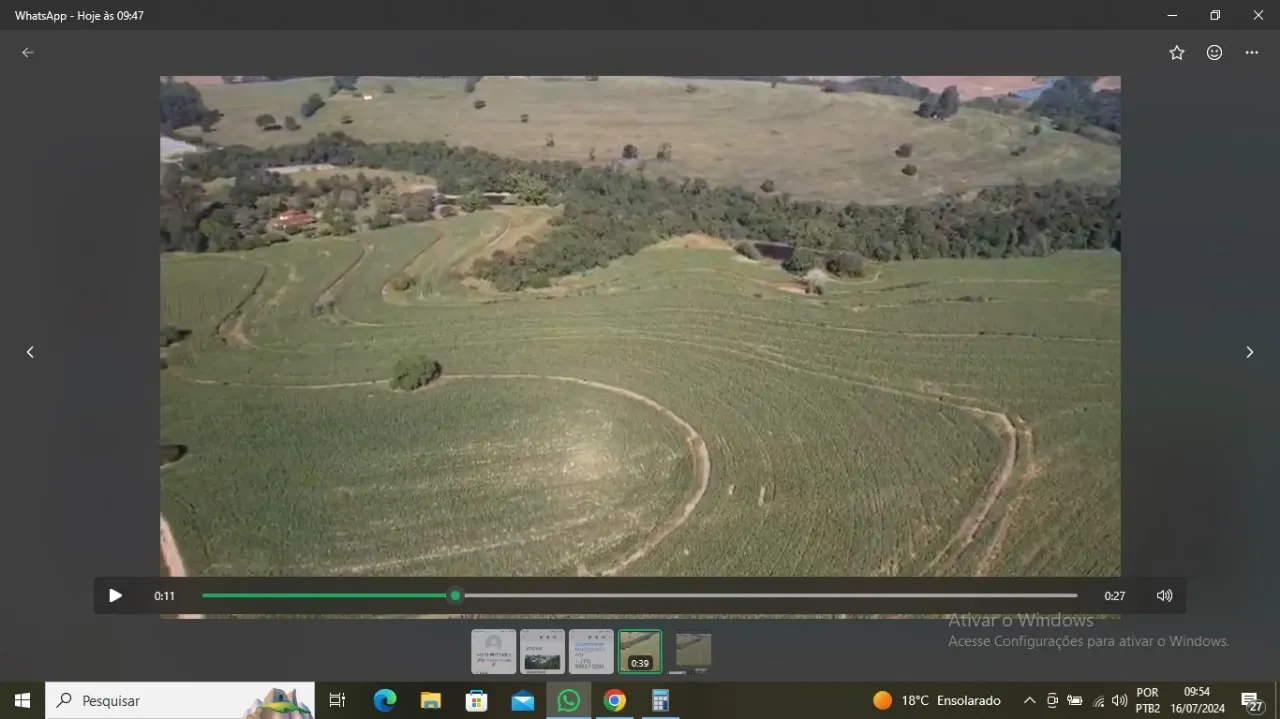Switch the POR PTB2 input language
Screen dimensions: 1280x719
(1148, 701)
